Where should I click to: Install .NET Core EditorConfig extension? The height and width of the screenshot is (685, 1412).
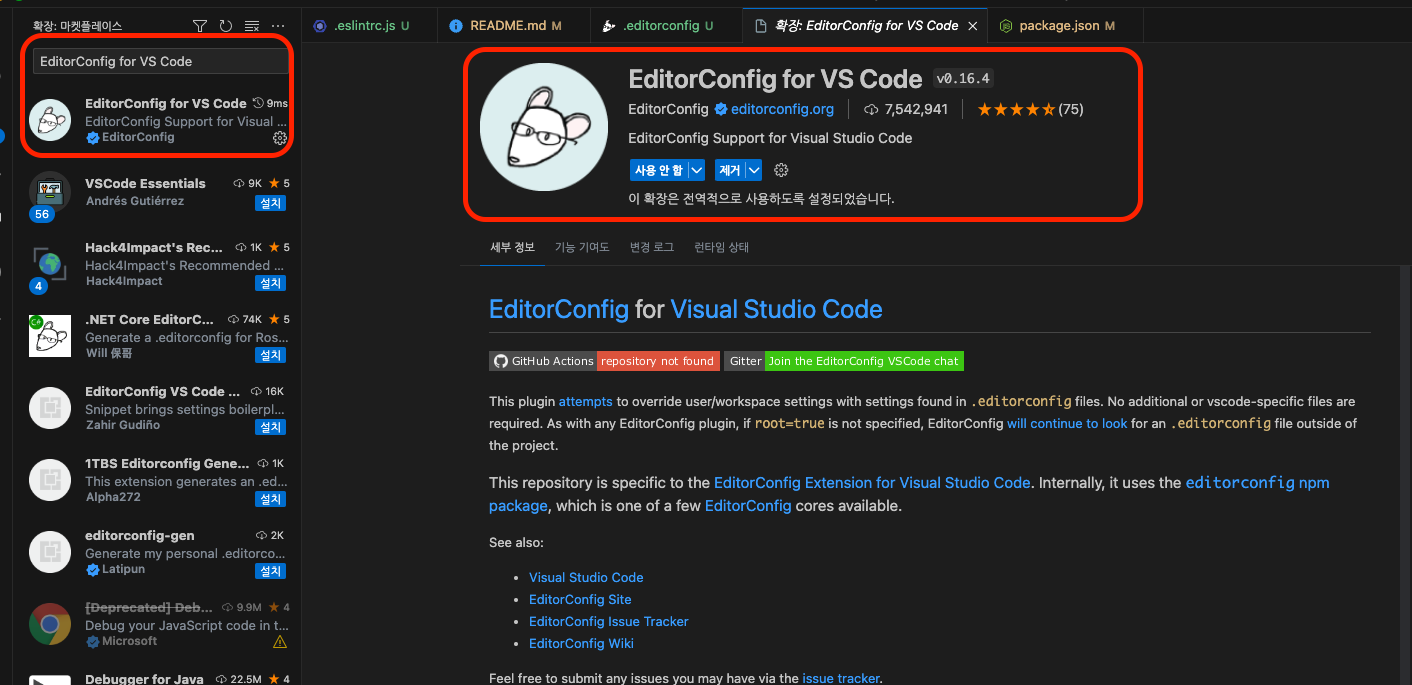click(x=270, y=355)
